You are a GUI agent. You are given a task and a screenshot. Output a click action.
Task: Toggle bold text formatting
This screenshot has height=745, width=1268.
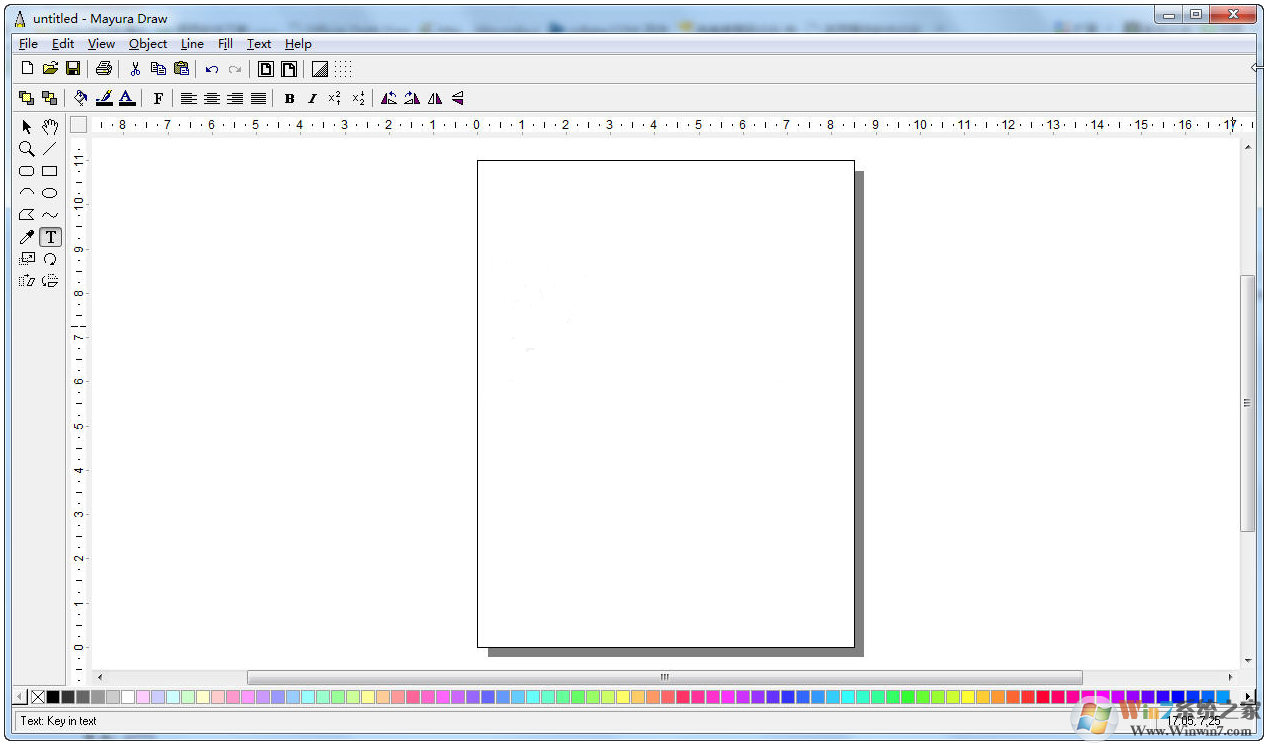(x=289, y=98)
